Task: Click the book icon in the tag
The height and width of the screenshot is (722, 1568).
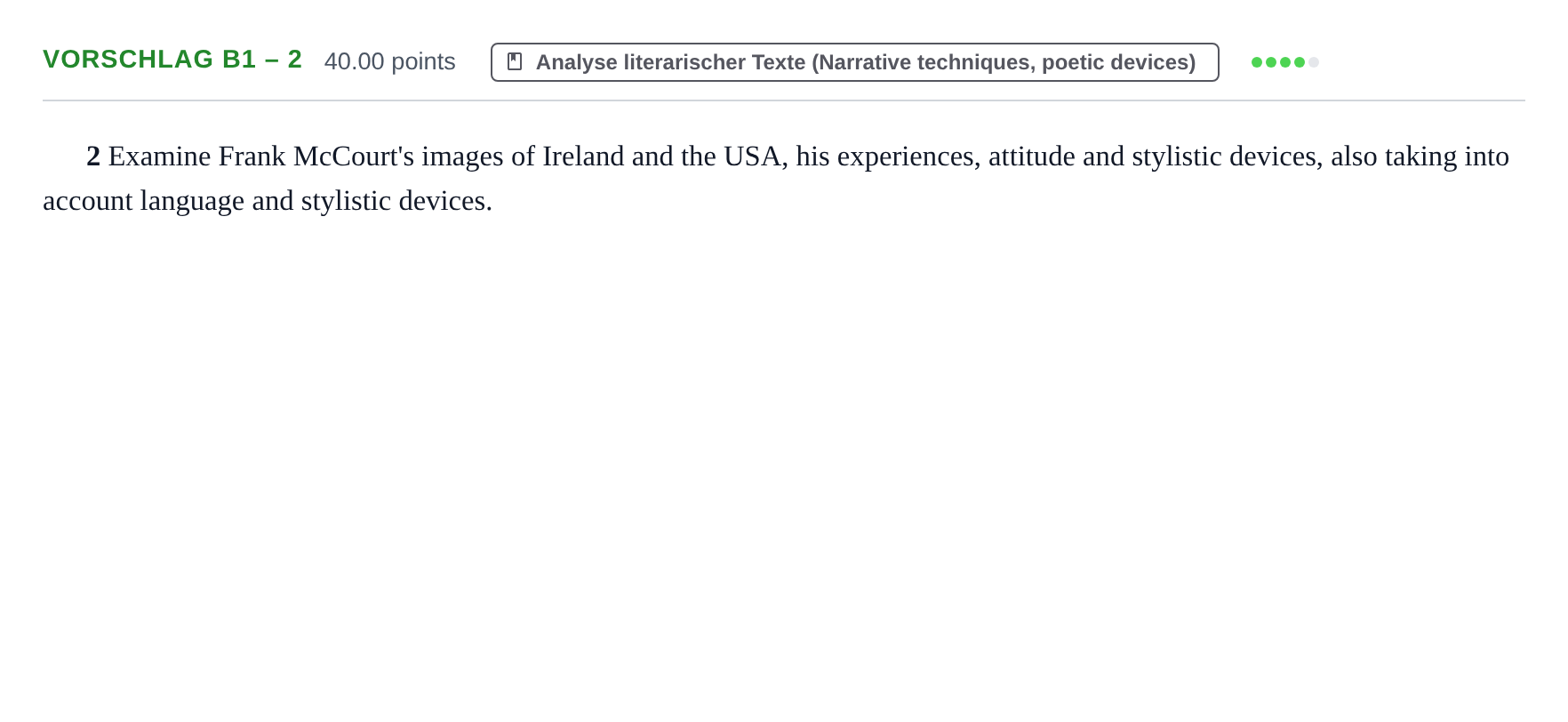Action: coord(515,61)
